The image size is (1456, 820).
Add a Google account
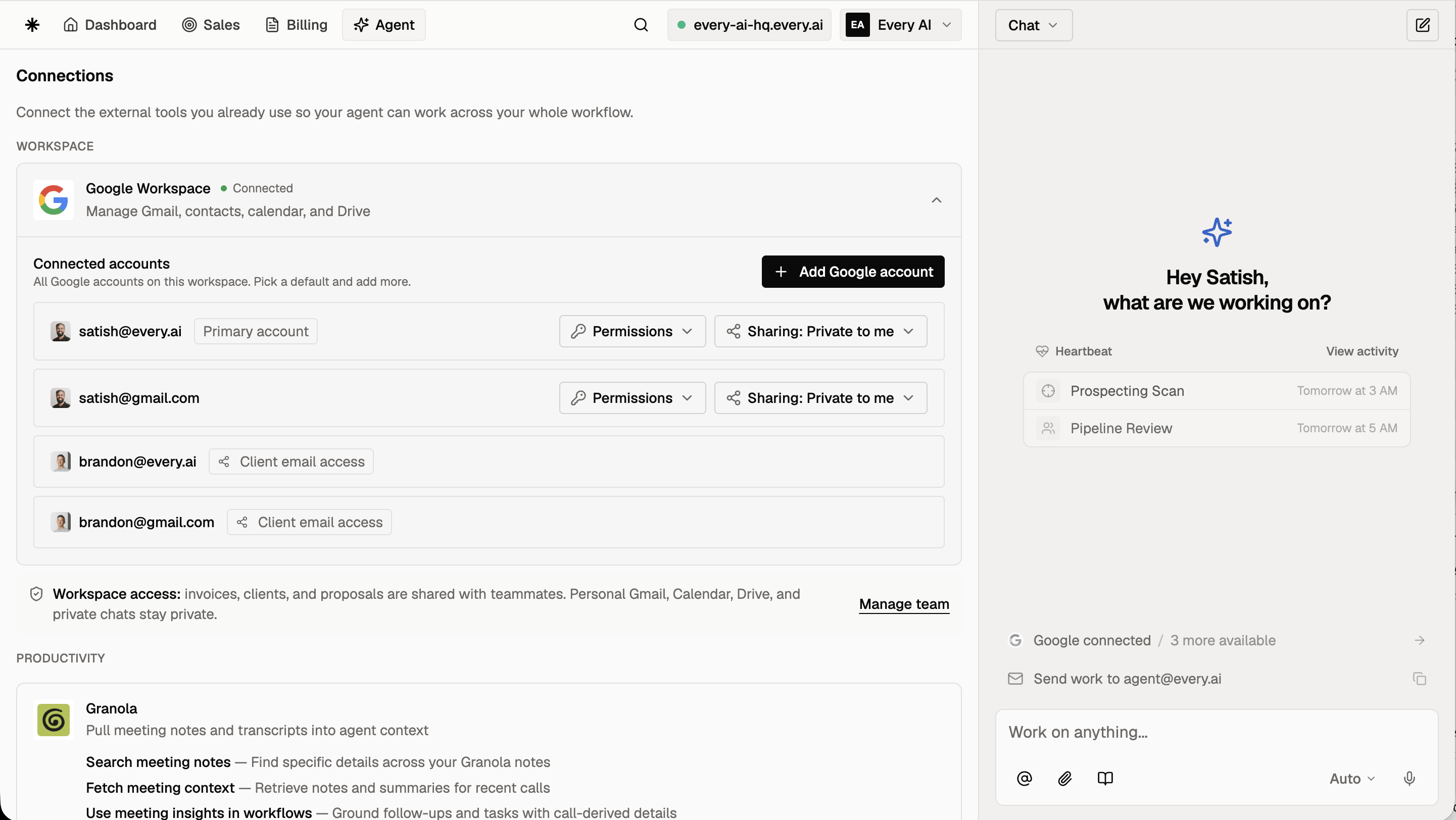click(853, 272)
